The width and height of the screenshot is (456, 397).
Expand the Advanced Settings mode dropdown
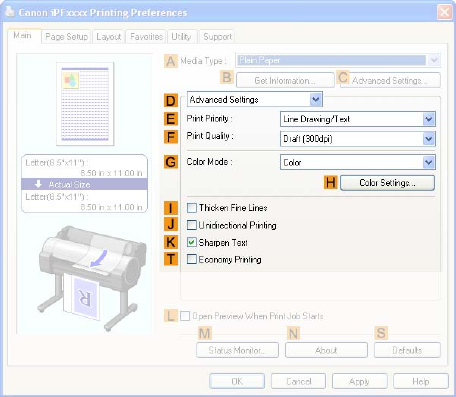(255, 100)
